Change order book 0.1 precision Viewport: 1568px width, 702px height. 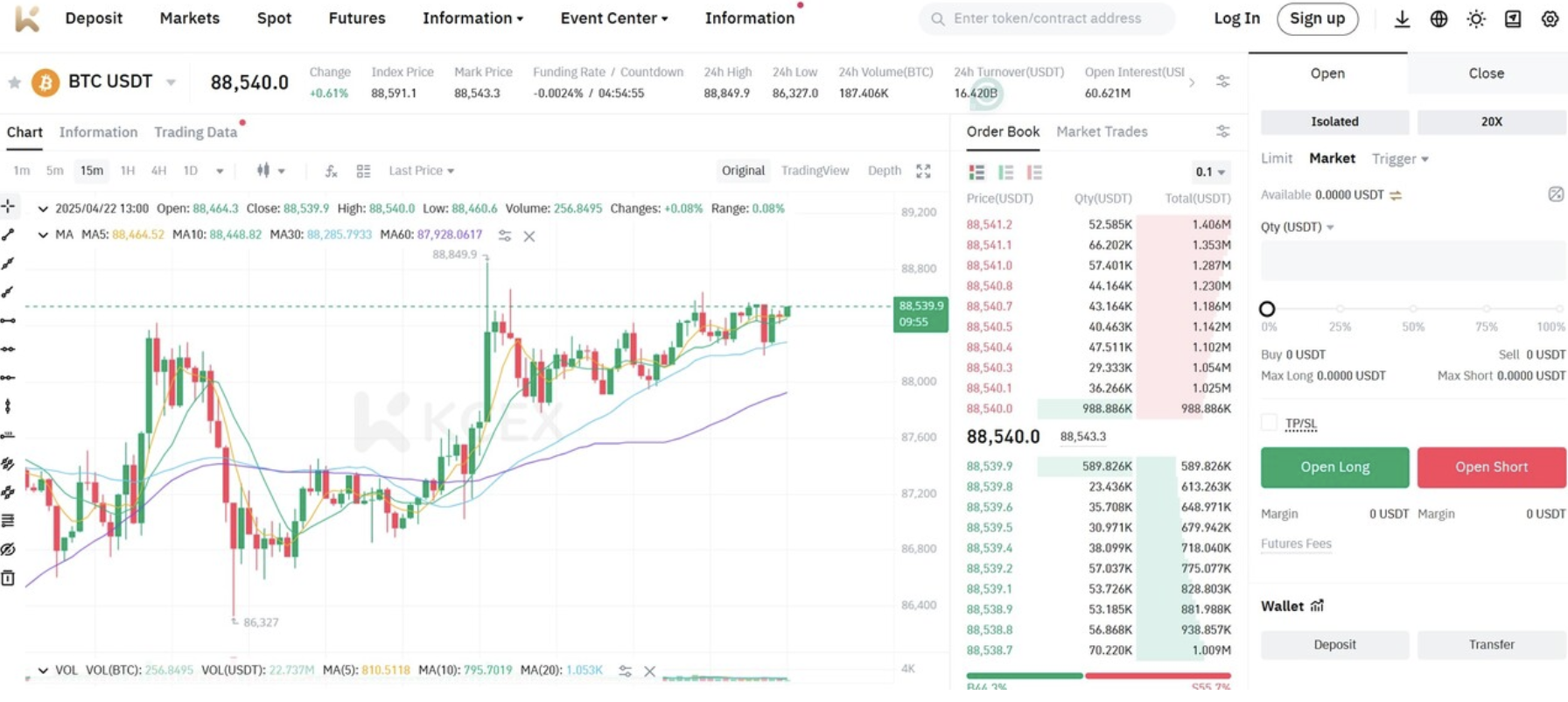pyautogui.click(x=1210, y=172)
